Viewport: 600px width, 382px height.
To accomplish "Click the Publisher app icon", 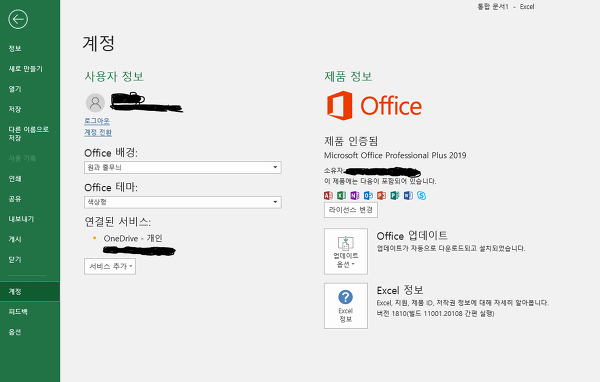I will (x=395, y=196).
